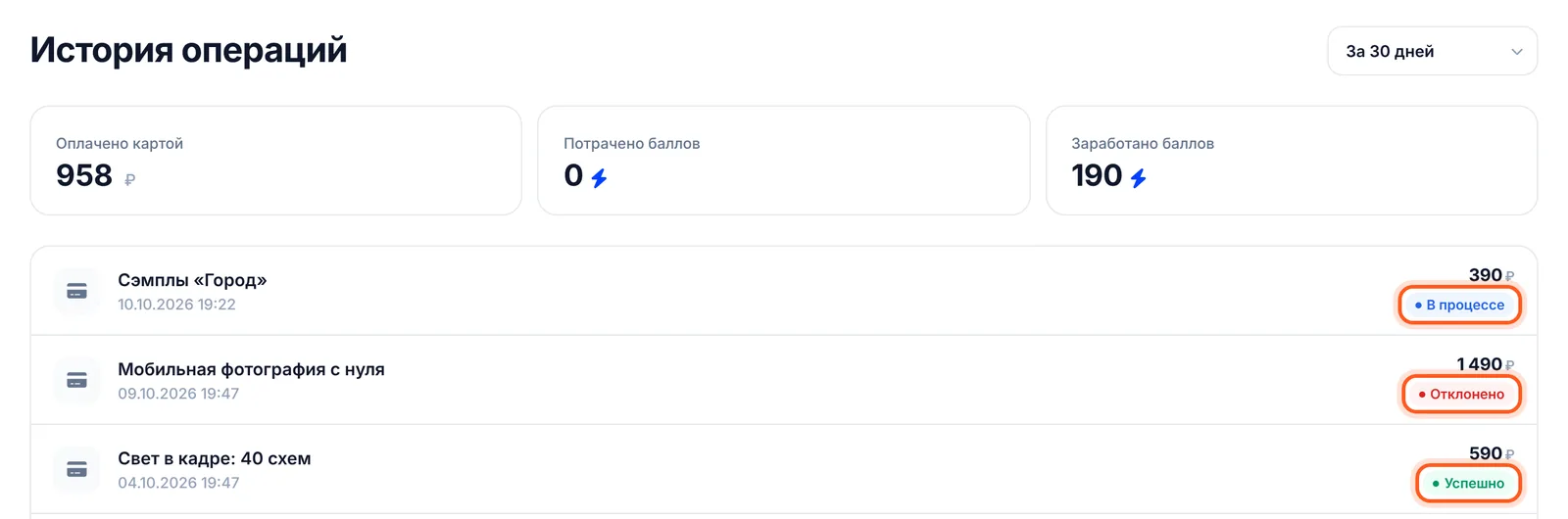Select the Заработано баллов summary card

(1292, 161)
